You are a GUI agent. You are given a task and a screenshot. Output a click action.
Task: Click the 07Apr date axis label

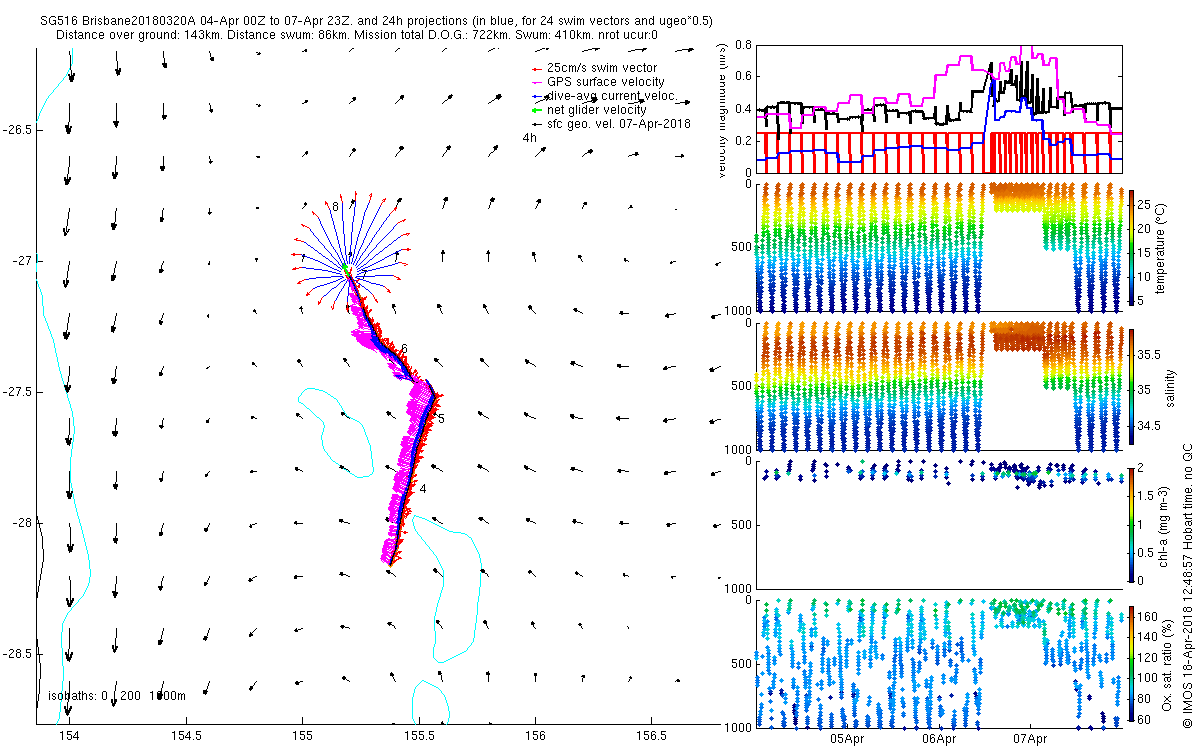pos(1031,738)
